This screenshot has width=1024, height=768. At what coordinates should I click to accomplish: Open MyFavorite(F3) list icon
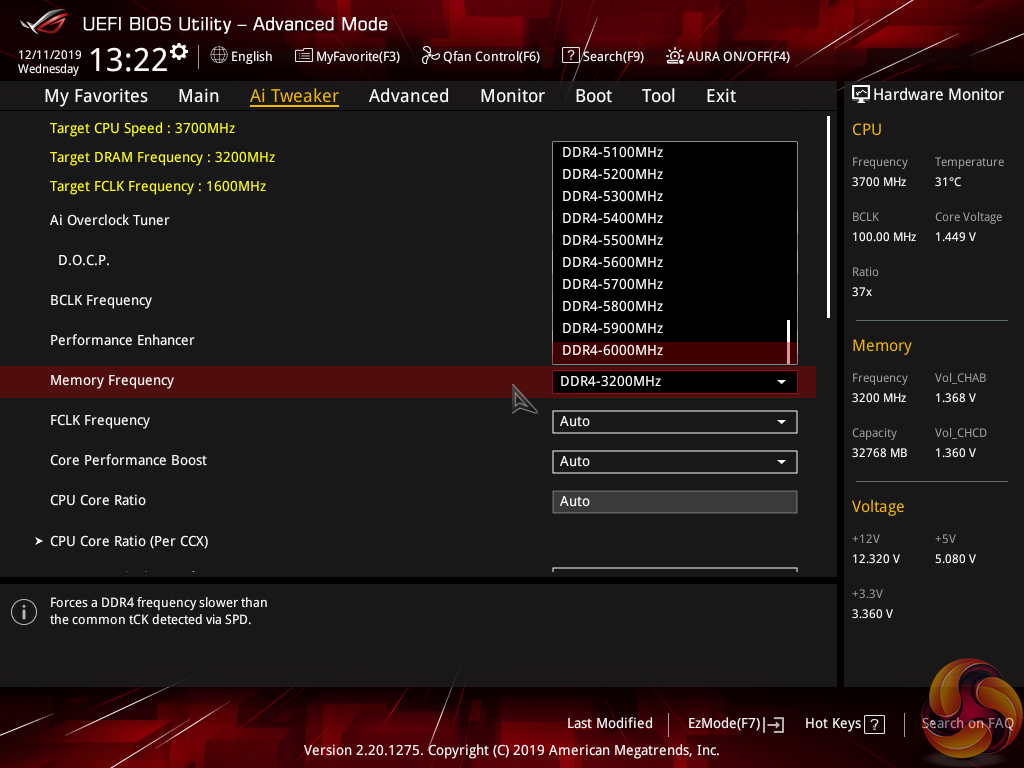pyautogui.click(x=303, y=56)
